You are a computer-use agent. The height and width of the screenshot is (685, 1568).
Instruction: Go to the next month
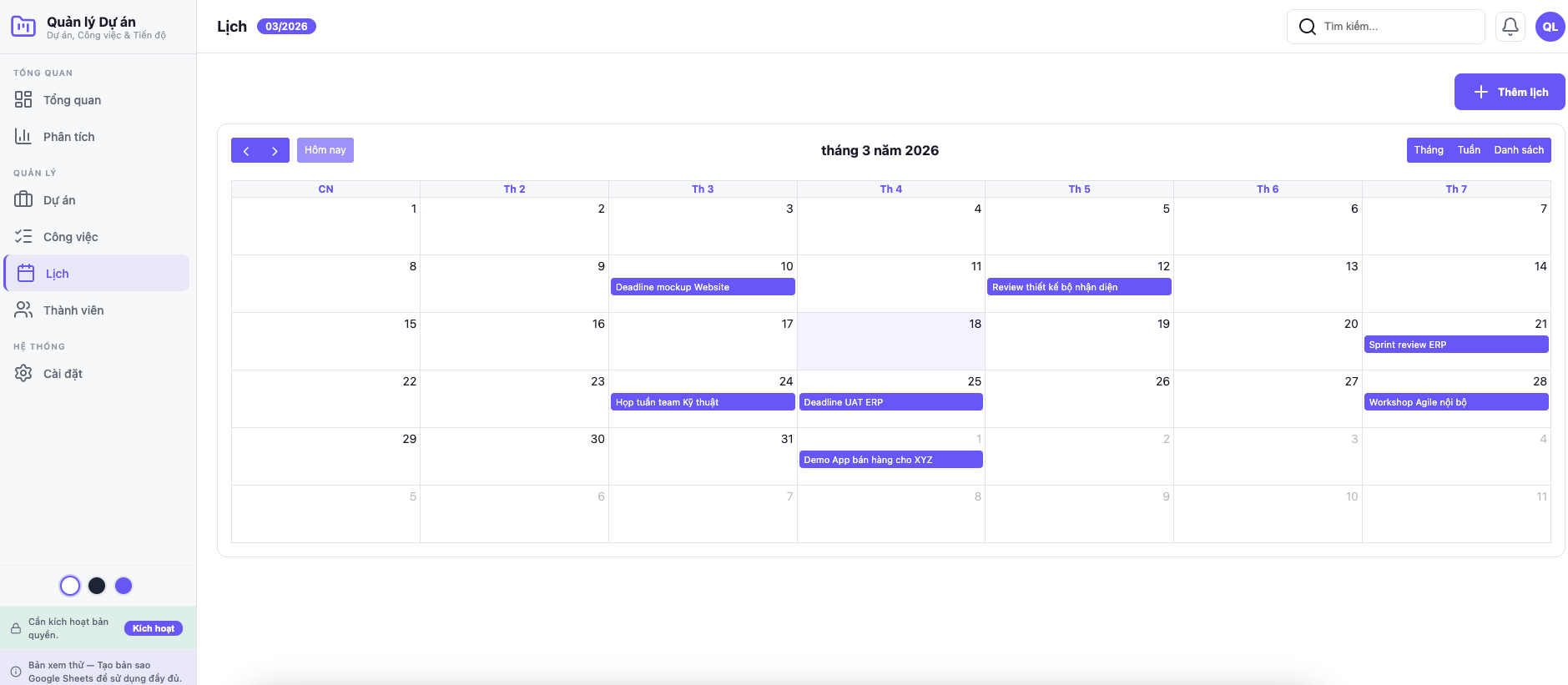click(275, 150)
